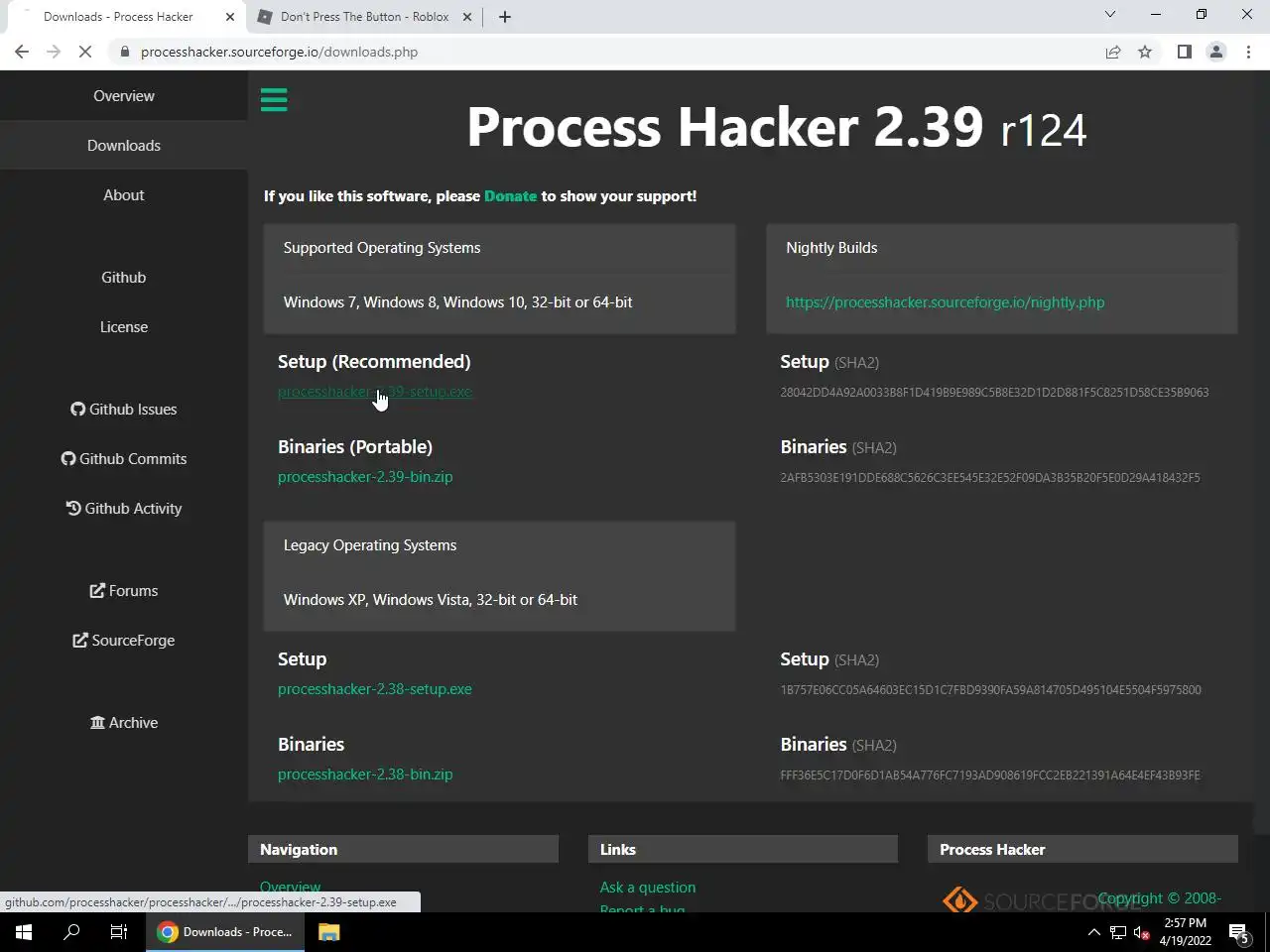Open Github in the sidebar
The width and height of the screenshot is (1270, 952).
tap(124, 278)
